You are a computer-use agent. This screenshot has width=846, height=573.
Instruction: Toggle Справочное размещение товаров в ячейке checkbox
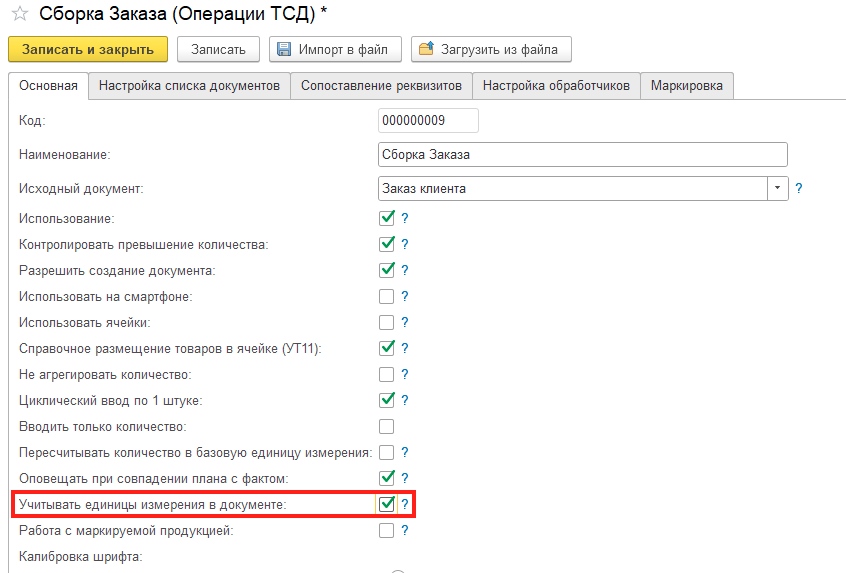pos(386,348)
